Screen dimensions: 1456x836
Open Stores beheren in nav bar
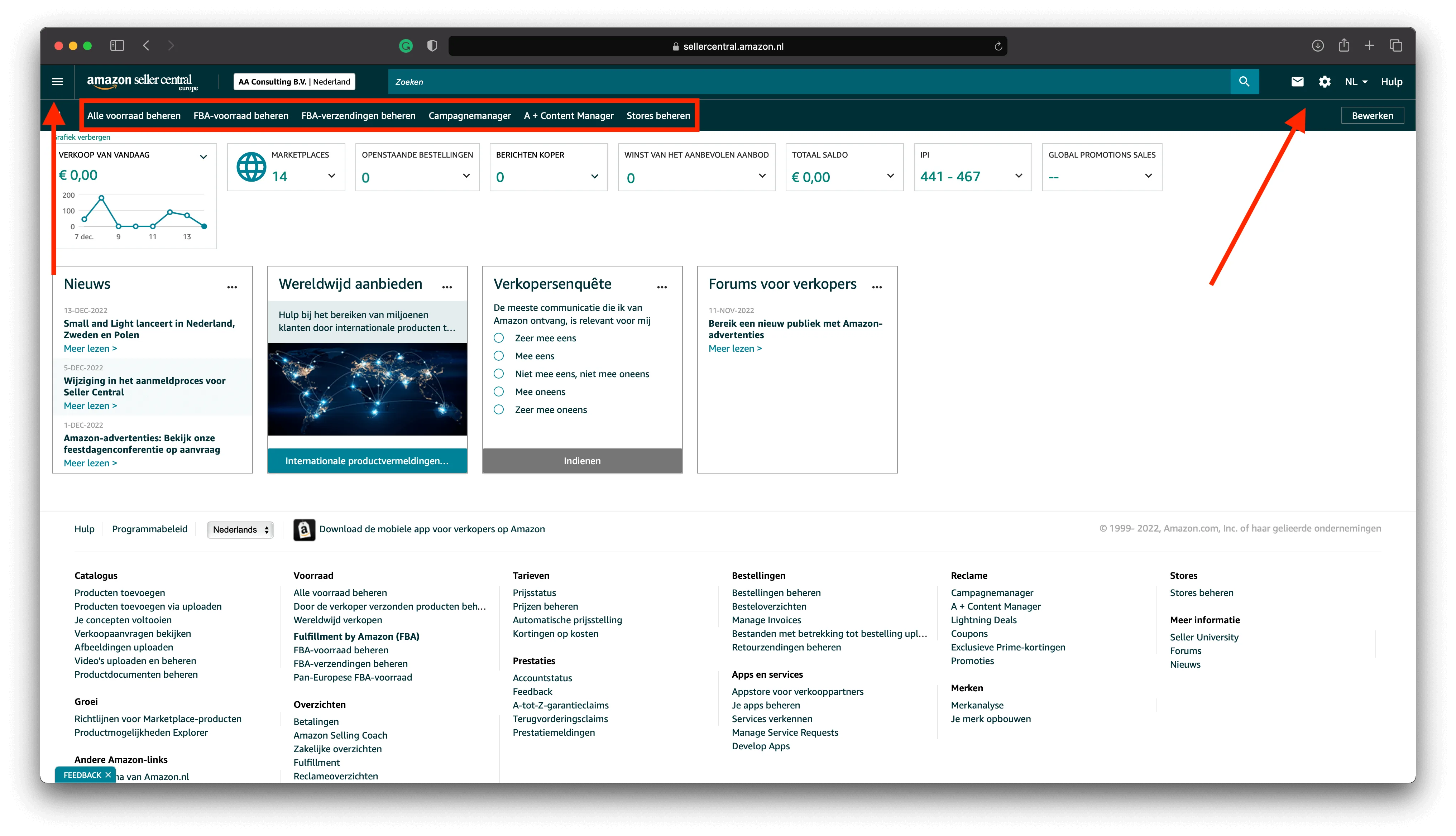(658, 115)
